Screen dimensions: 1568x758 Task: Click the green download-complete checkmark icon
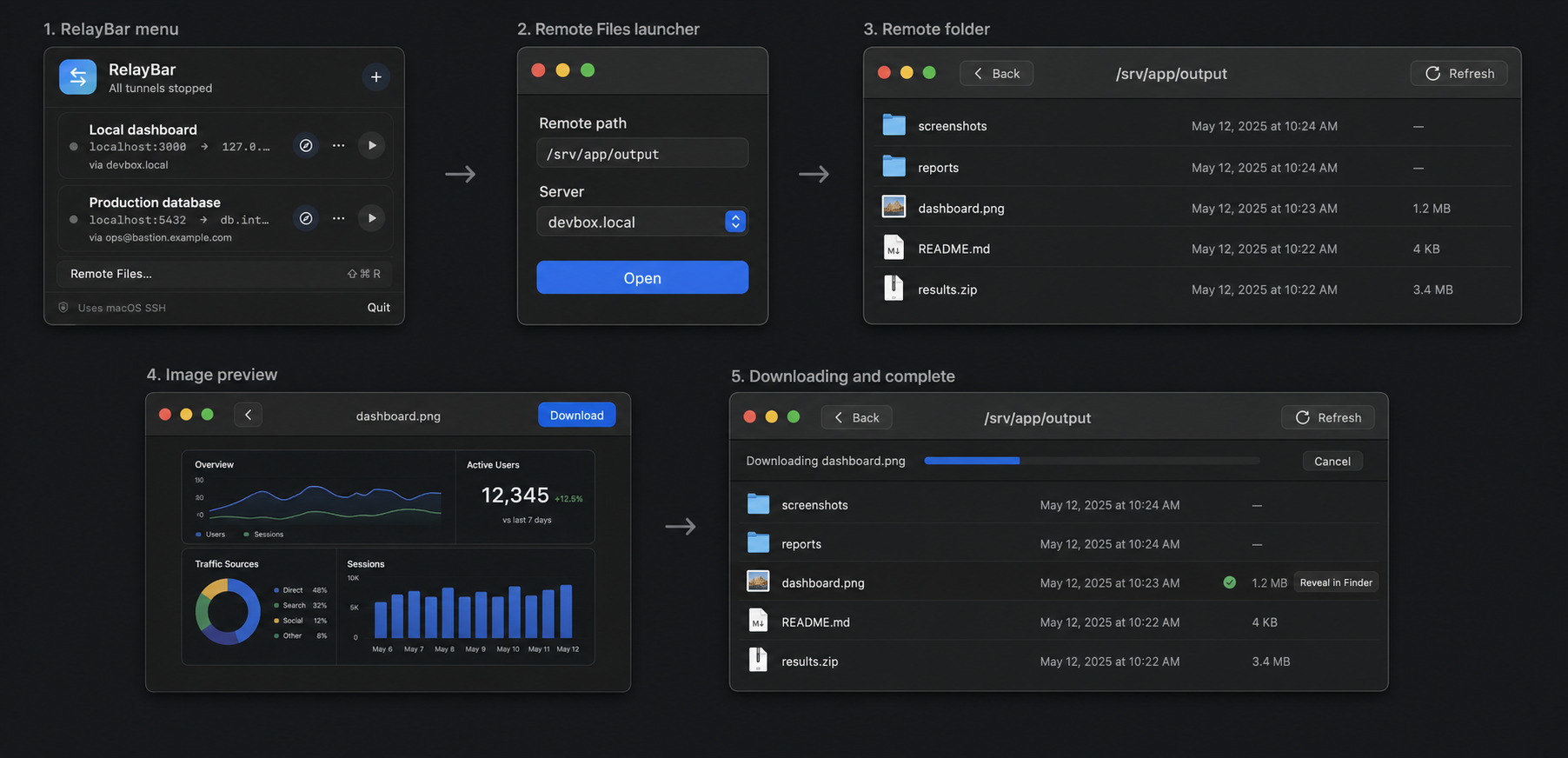coord(1230,582)
